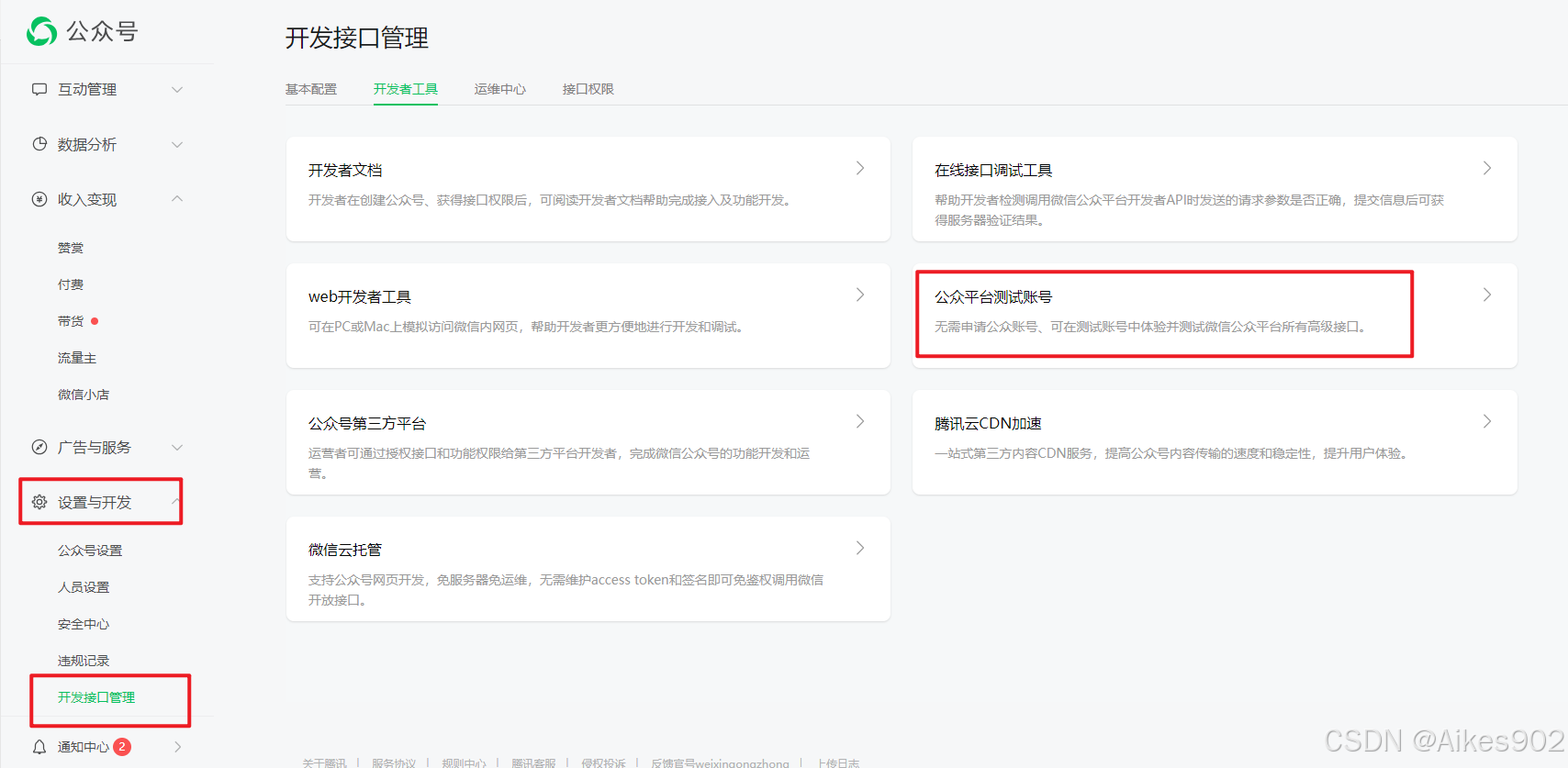1568x768 pixels.
Task: Go to the 接口权限 tab
Action: pyautogui.click(x=588, y=89)
